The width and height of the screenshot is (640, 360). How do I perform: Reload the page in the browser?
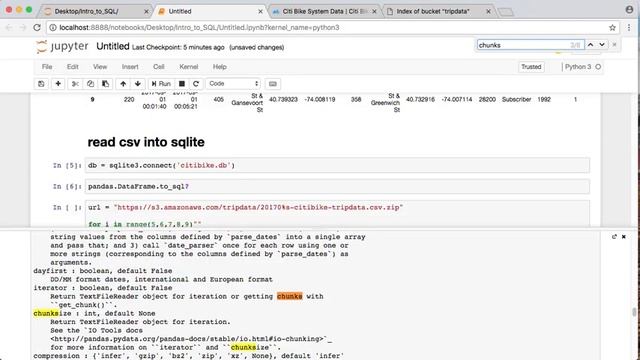[37, 28]
